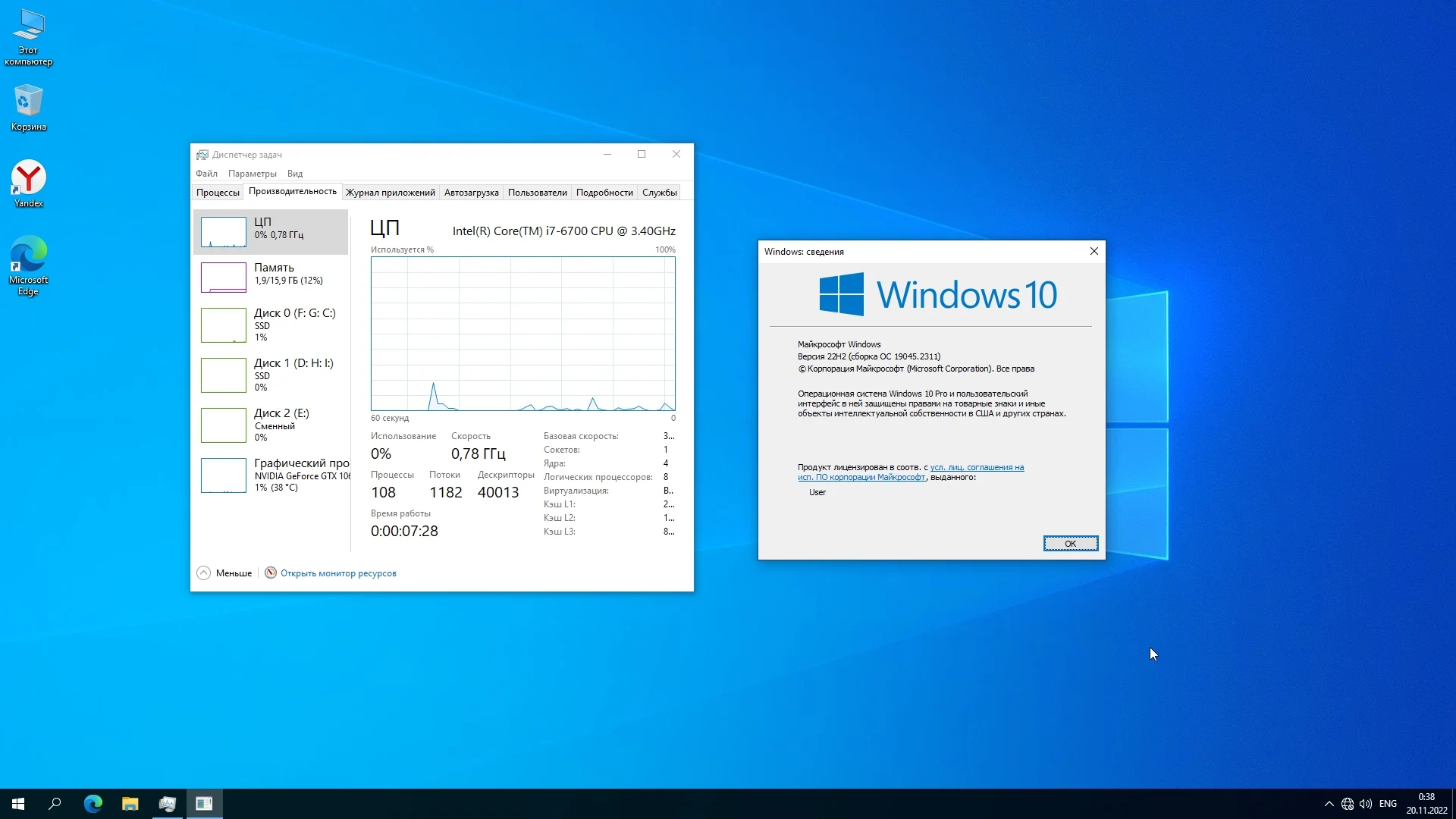The image size is (1456, 819).
Task: Switch to the 'Автозагрузка' tab
Action: (471, 193)
